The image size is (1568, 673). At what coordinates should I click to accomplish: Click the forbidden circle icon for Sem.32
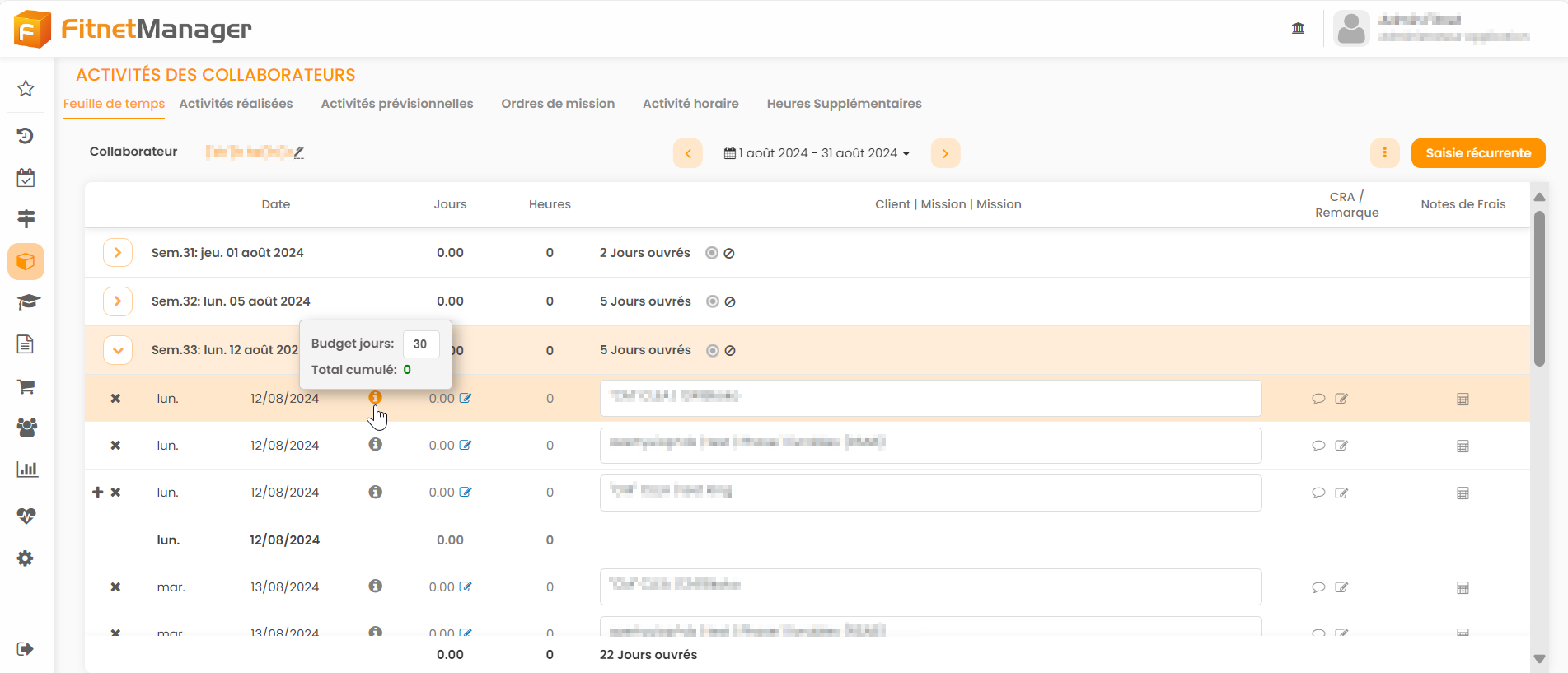point(730,302)
